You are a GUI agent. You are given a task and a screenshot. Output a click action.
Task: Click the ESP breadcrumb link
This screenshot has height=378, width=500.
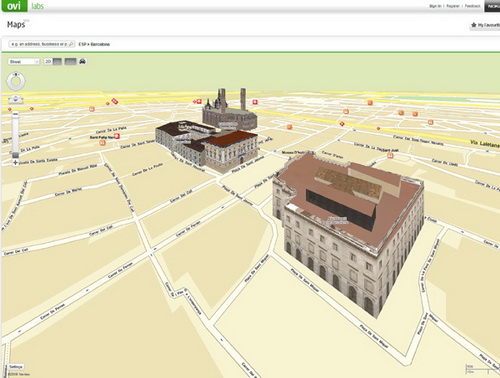pos(82,44)
